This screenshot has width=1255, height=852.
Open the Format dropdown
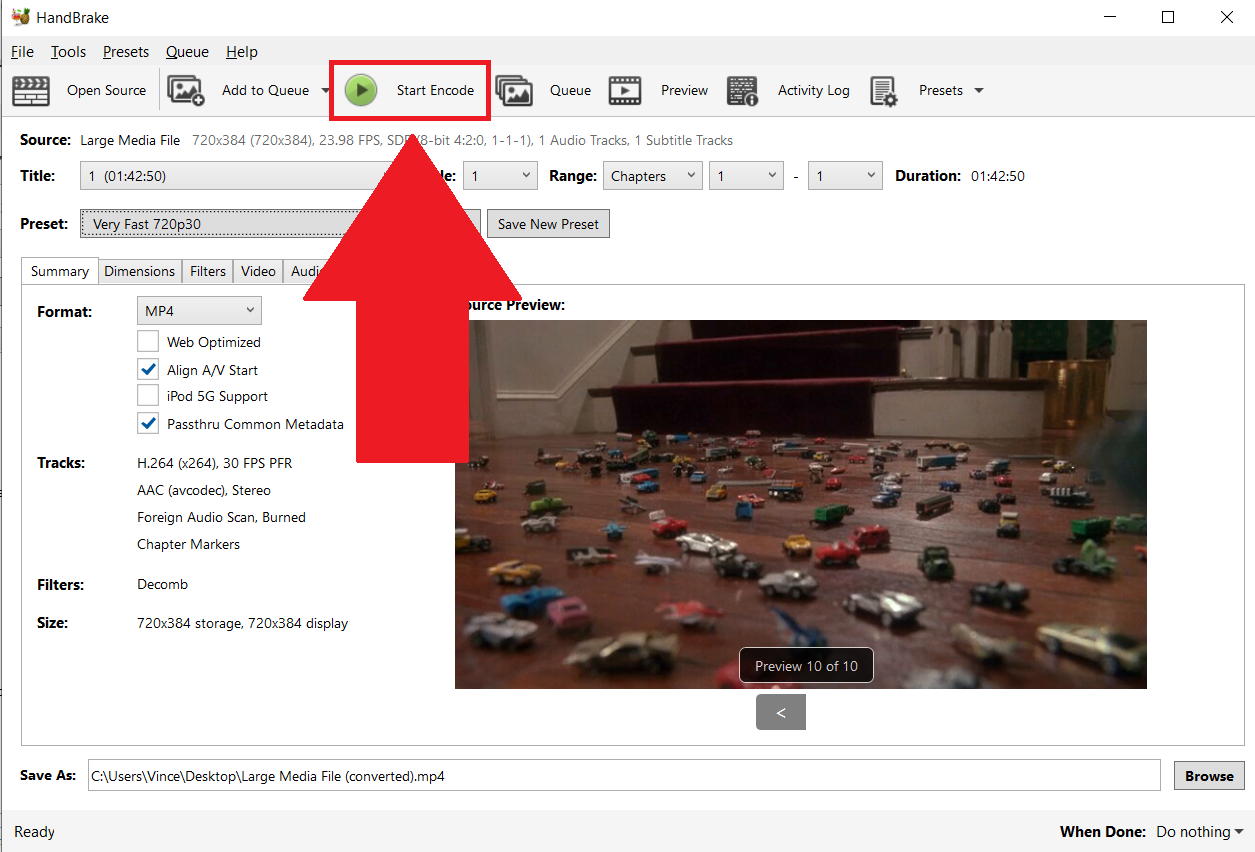point(198,310)
